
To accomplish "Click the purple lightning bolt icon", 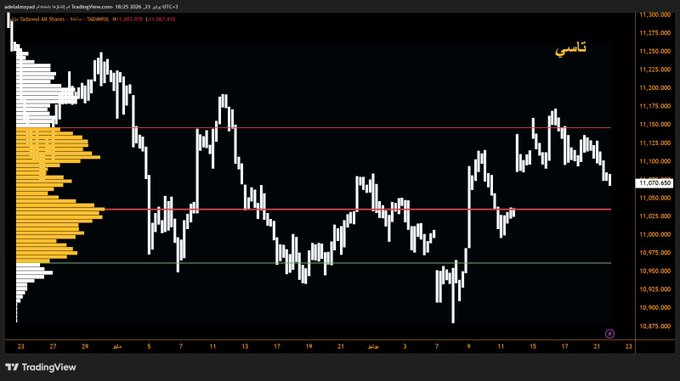I will [609, 333].
